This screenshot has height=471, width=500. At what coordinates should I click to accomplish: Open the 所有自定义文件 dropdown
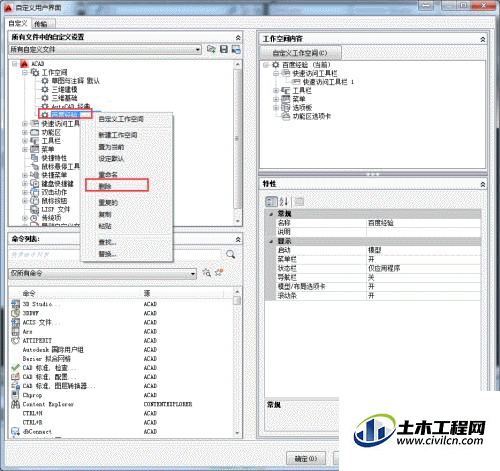(x=198, y=49)
